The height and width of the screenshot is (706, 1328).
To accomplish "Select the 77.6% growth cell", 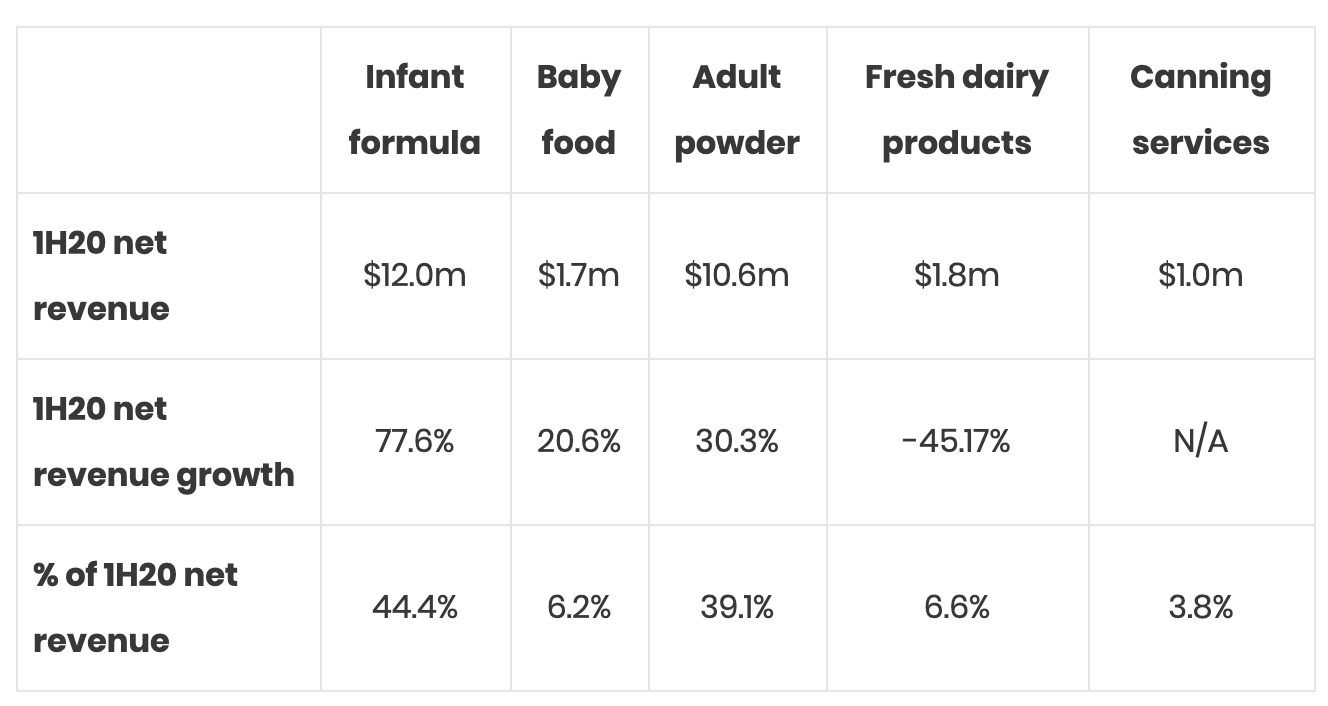I will (414, 441).
